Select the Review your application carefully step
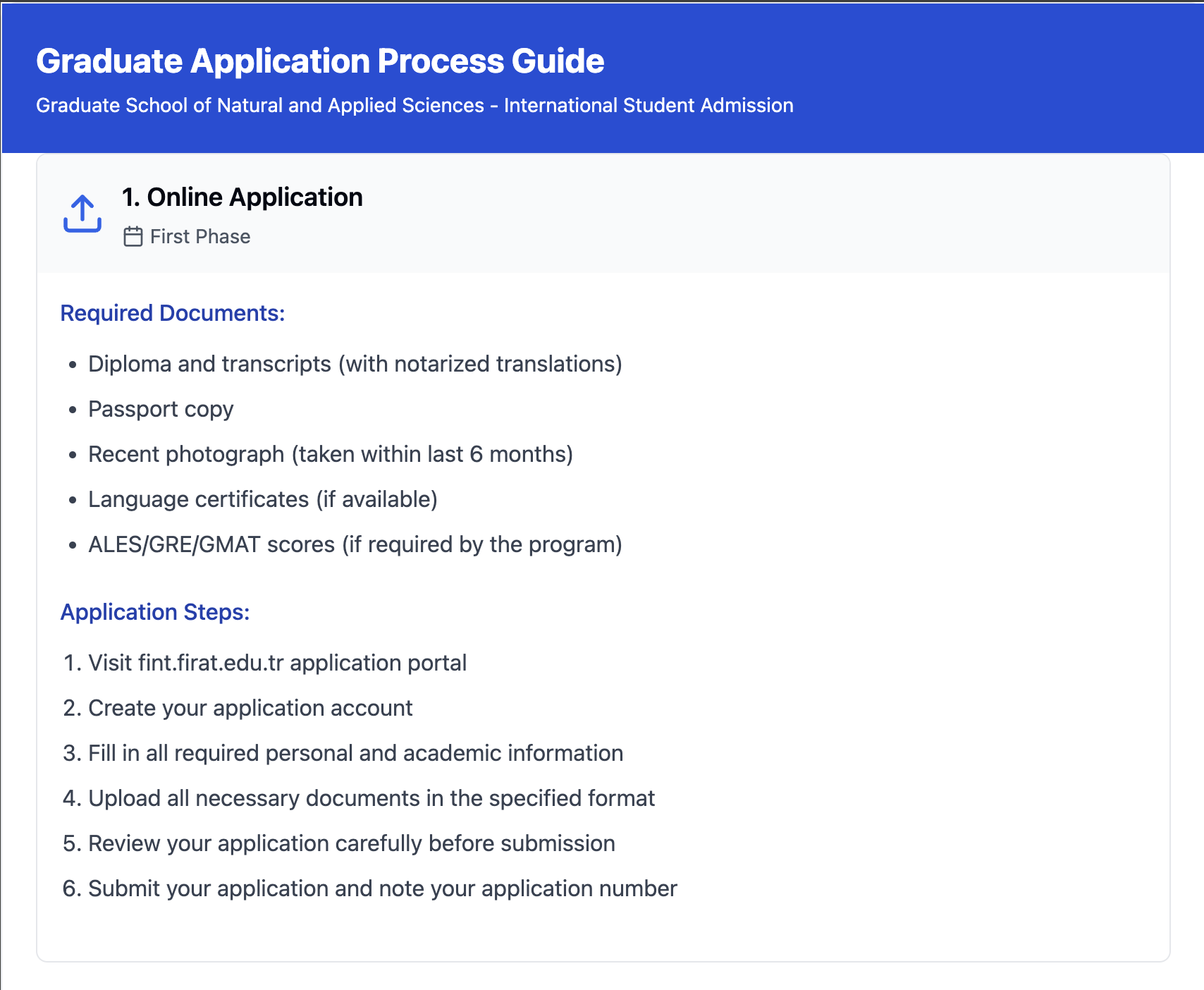1204x990 pixels. point(351,843)
